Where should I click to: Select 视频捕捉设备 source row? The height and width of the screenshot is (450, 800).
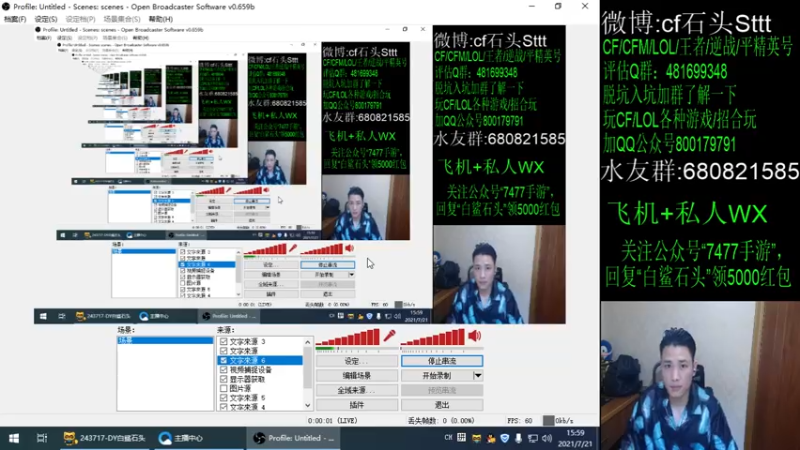click(x=260, y=369)
